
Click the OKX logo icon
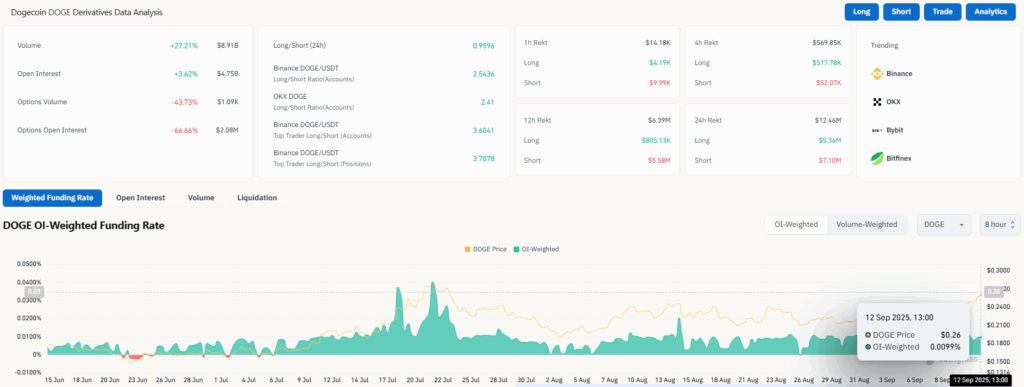(x=877, y=102)
